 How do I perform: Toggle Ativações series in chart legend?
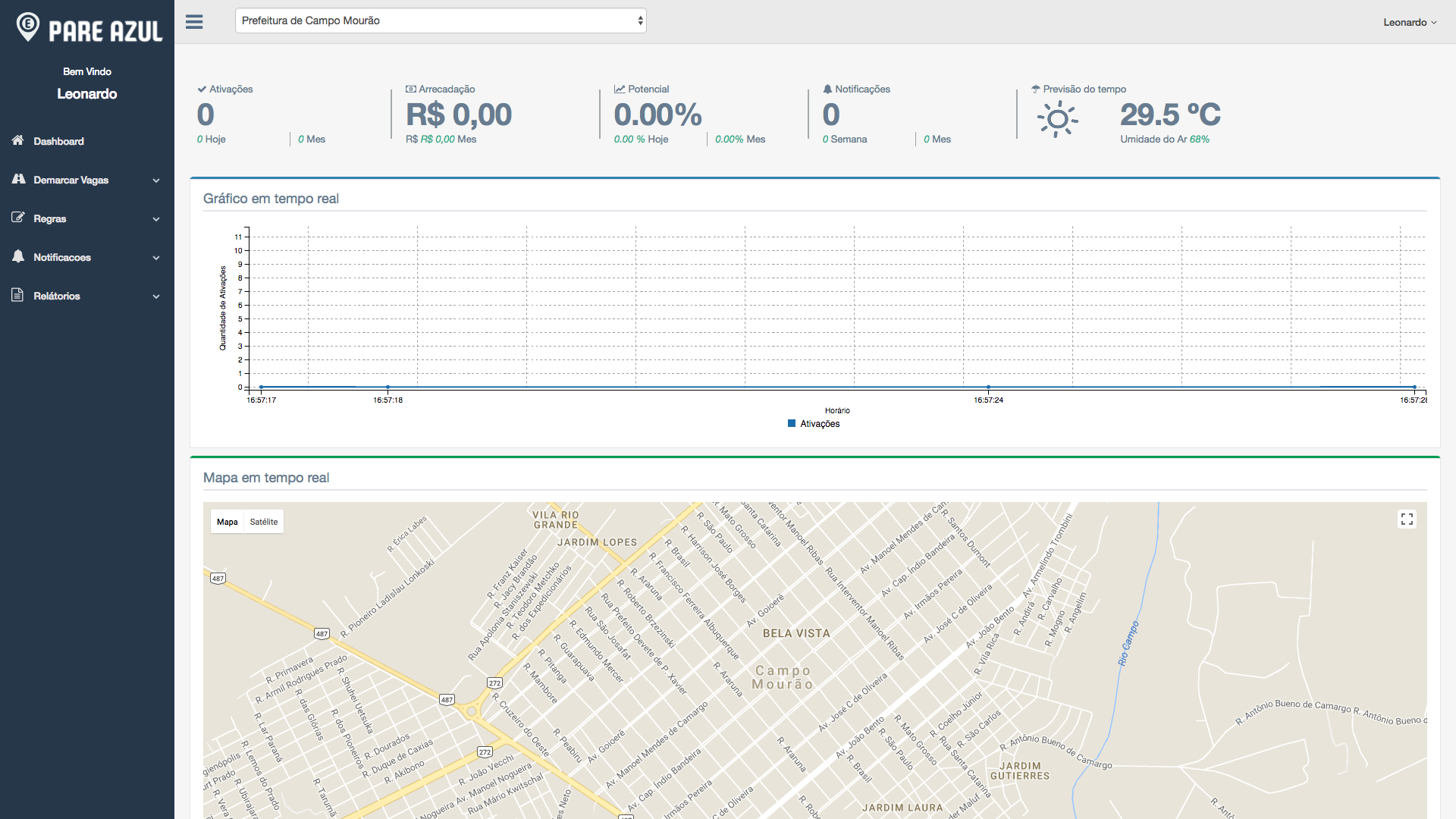814,424
